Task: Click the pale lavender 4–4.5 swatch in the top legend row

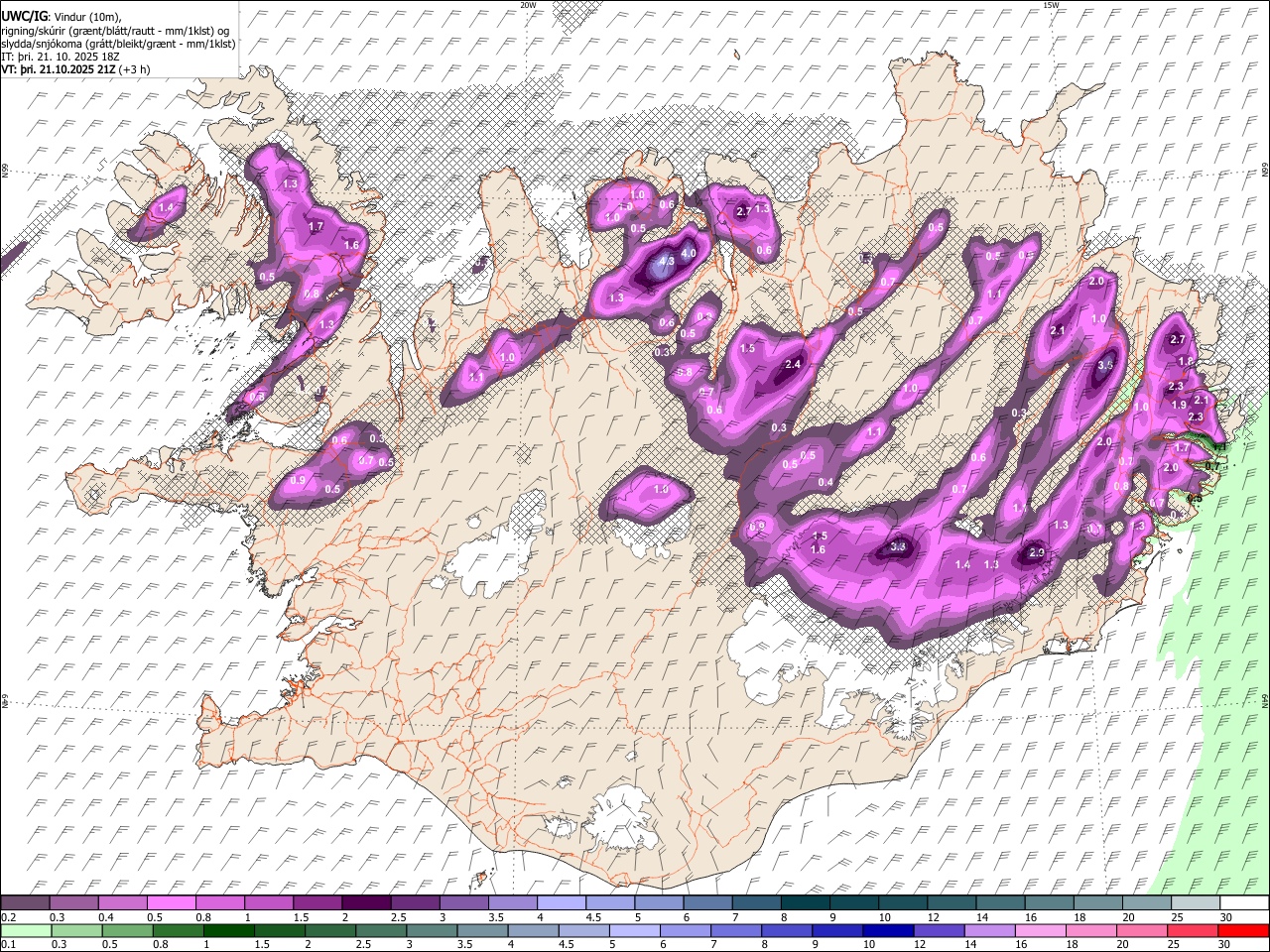Action: click(561, 902)
